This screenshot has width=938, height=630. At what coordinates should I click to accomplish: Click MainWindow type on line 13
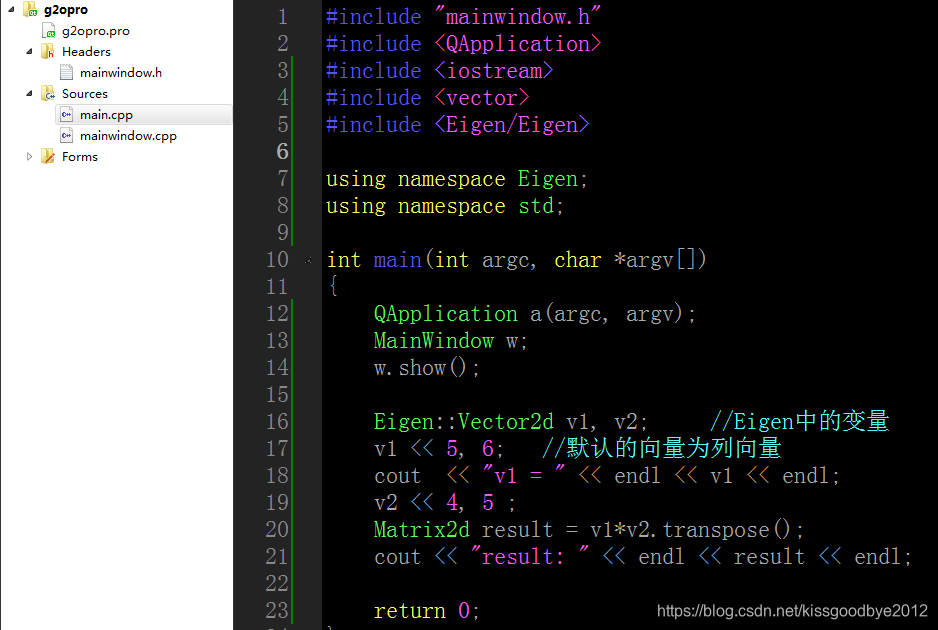click(434, 341)
